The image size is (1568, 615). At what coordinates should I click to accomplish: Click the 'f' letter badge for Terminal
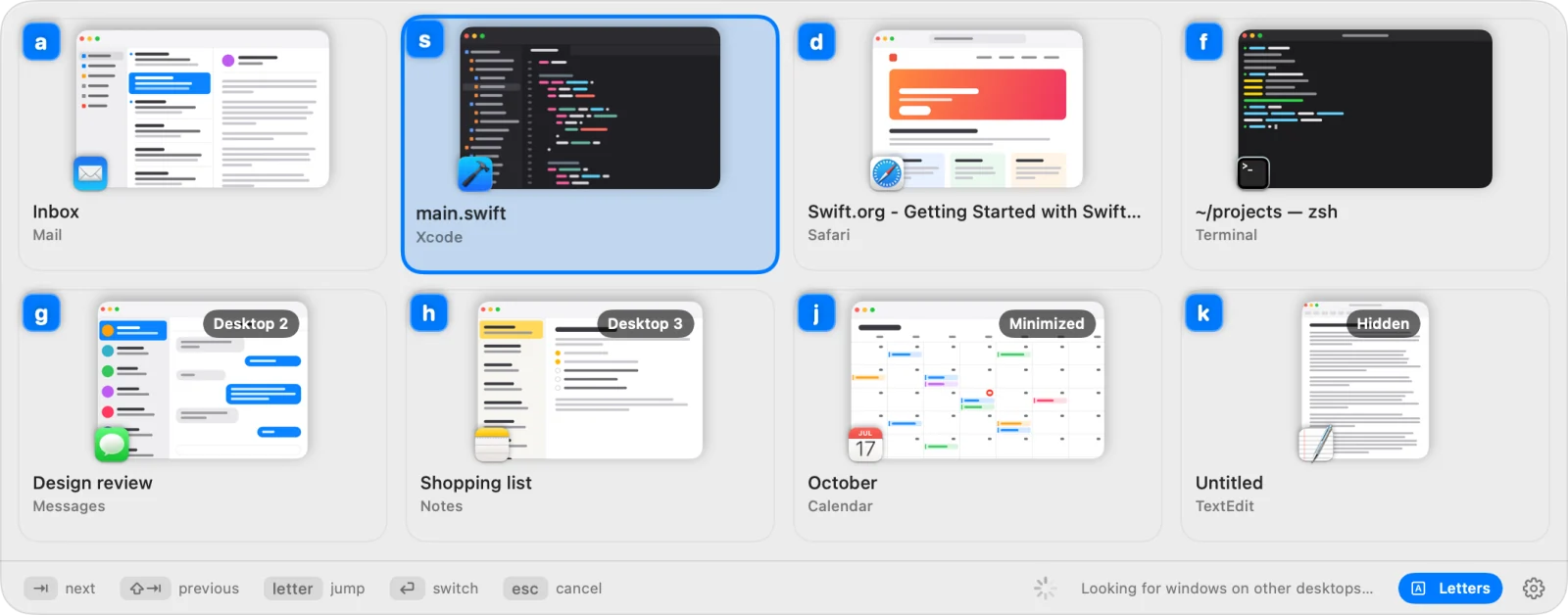pos(1203,42)
